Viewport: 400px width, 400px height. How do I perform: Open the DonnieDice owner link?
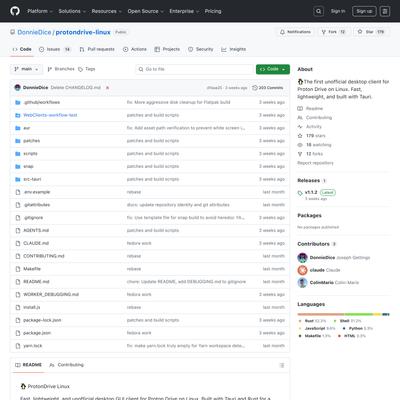[34, 32]
